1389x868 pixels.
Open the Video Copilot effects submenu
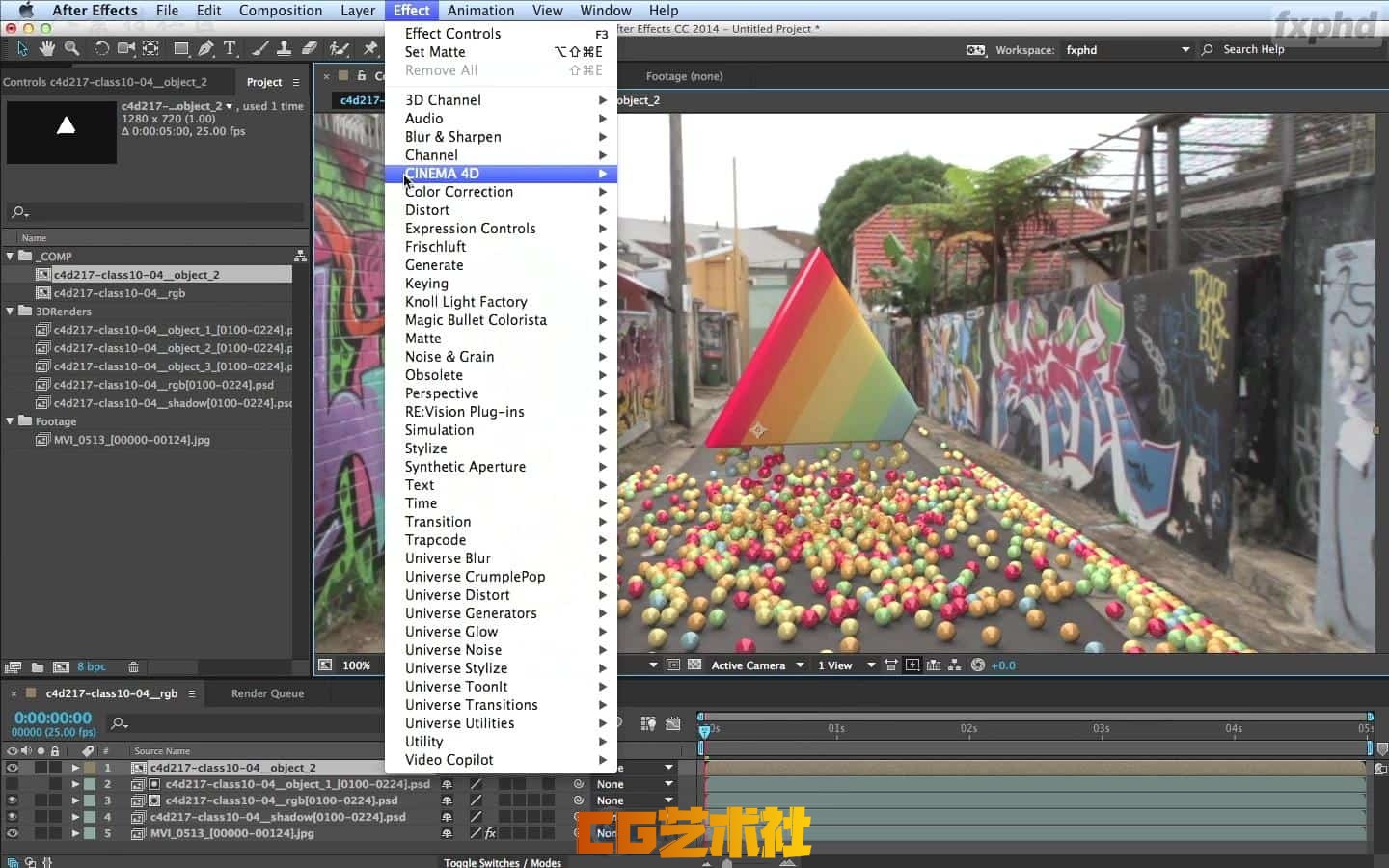click(x=501, y=760)
